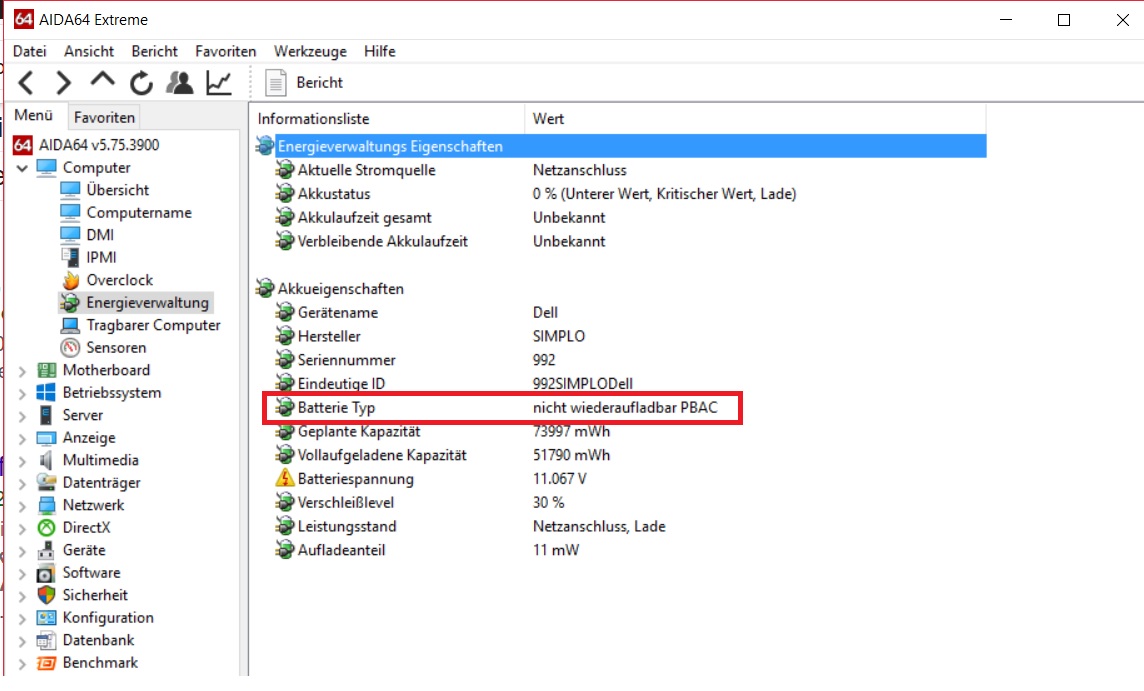Click the Konfiguration settings icon
This screenshot has height=691, width=1144.
[x=46, y=618]
